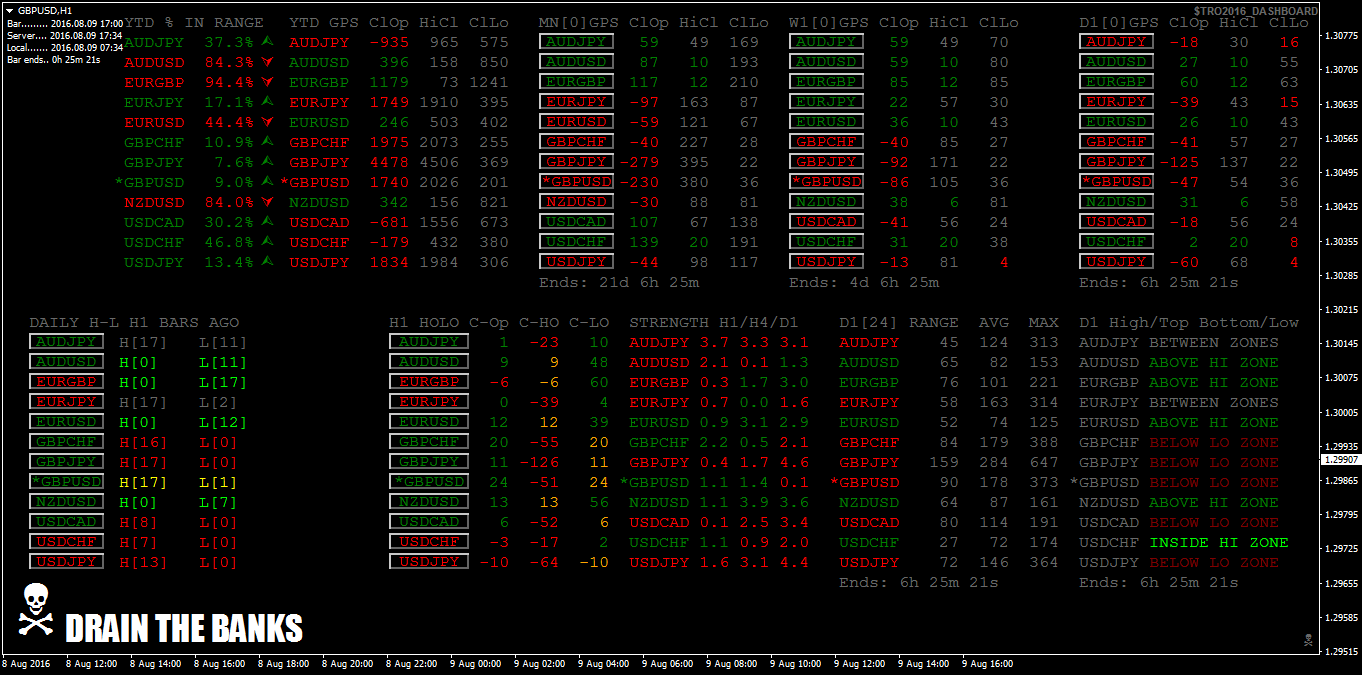
Task: Click the small skull icon in bottom-right corner
Action: tap(1307, 639)
